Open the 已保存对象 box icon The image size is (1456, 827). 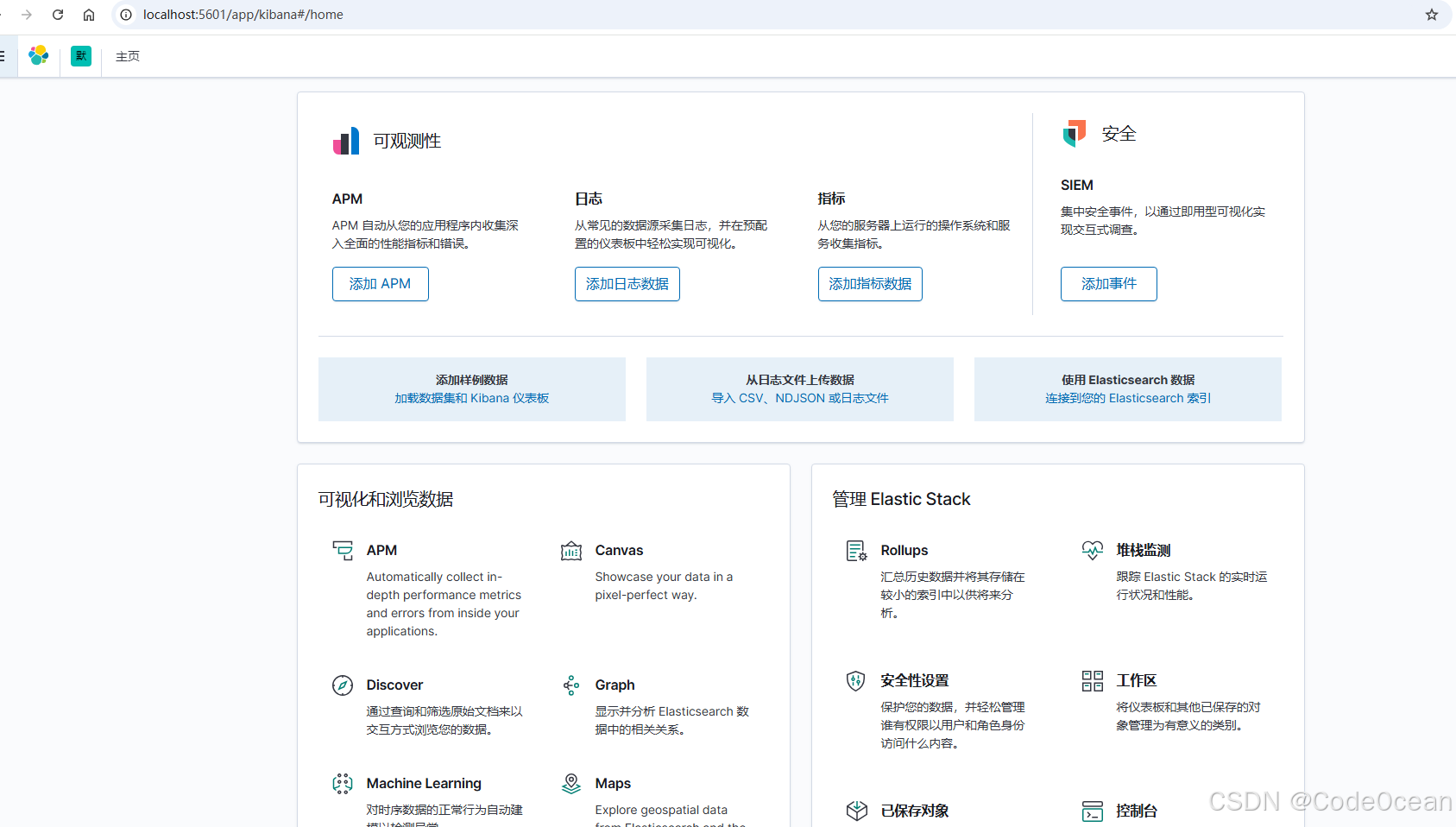pyautogui.click(x=856, y=811)
